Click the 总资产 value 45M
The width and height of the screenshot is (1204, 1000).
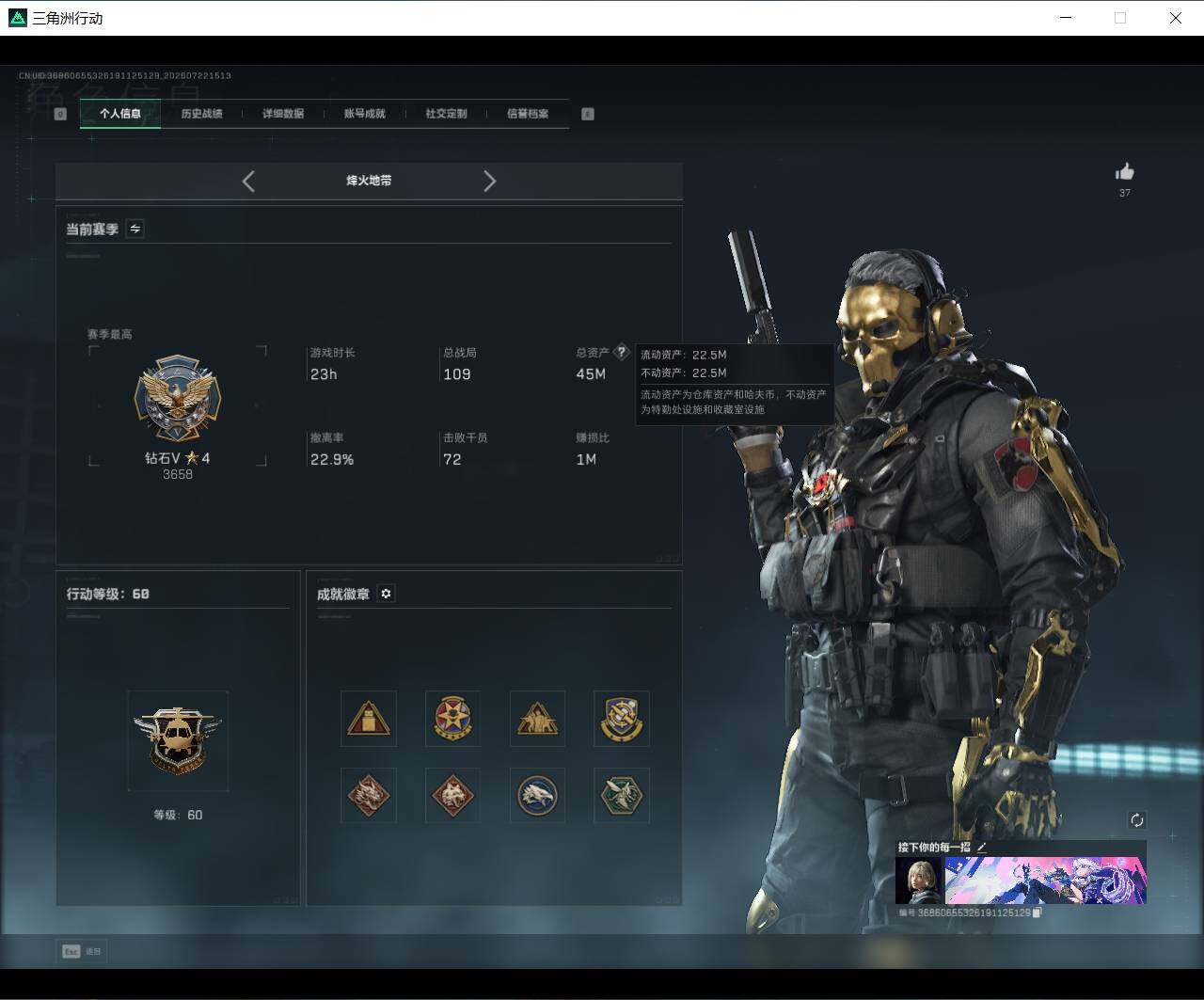pos(591,374)
